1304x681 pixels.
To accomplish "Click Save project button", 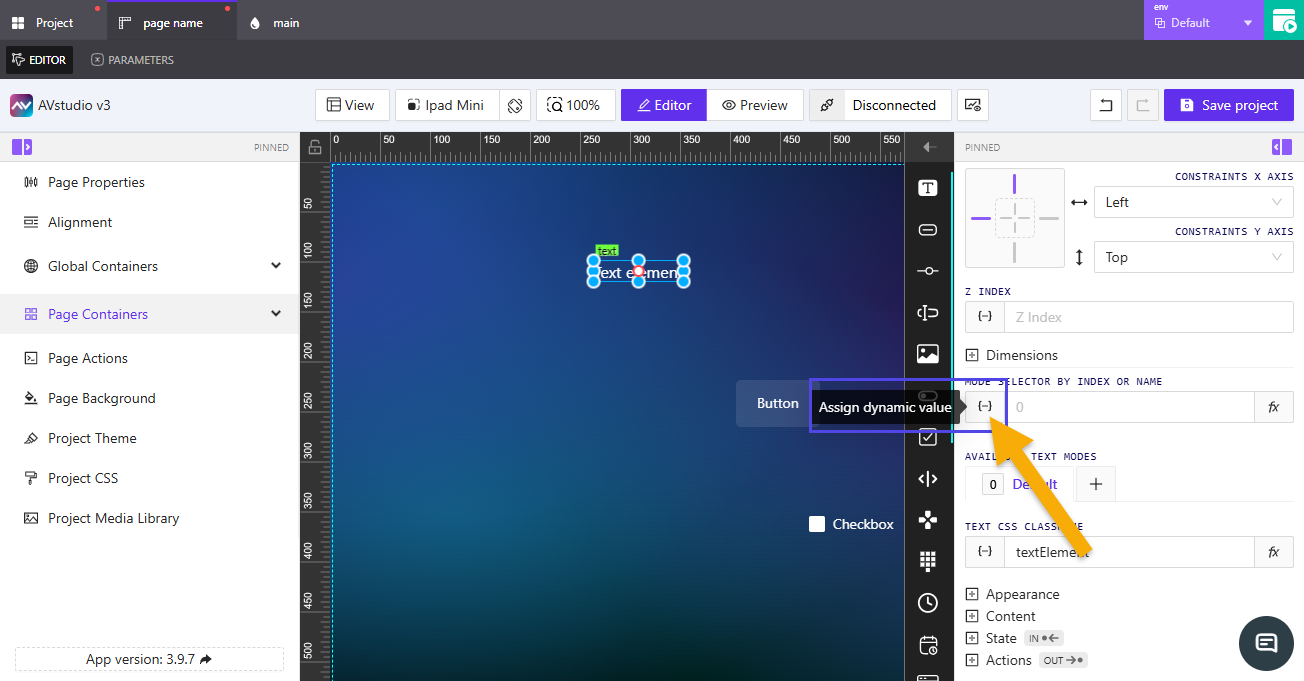I will [1228, 105].
